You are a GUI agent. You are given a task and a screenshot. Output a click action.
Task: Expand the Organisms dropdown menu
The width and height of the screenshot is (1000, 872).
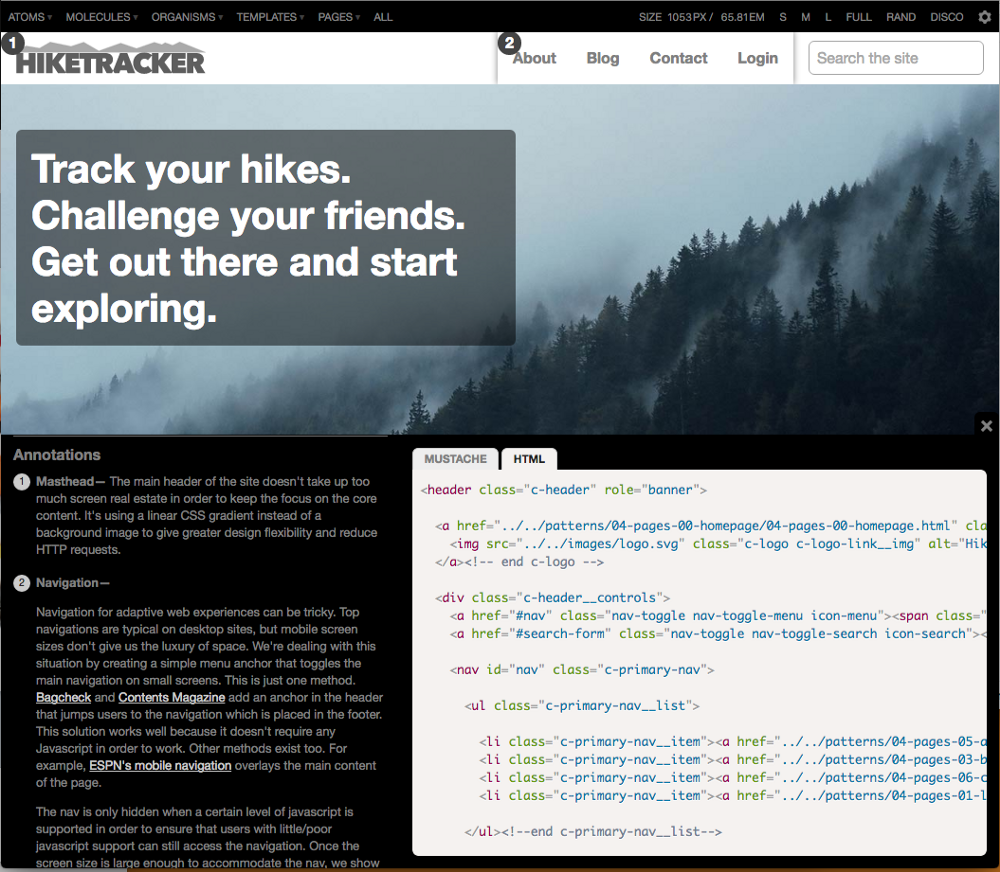[x=187, y=17]
